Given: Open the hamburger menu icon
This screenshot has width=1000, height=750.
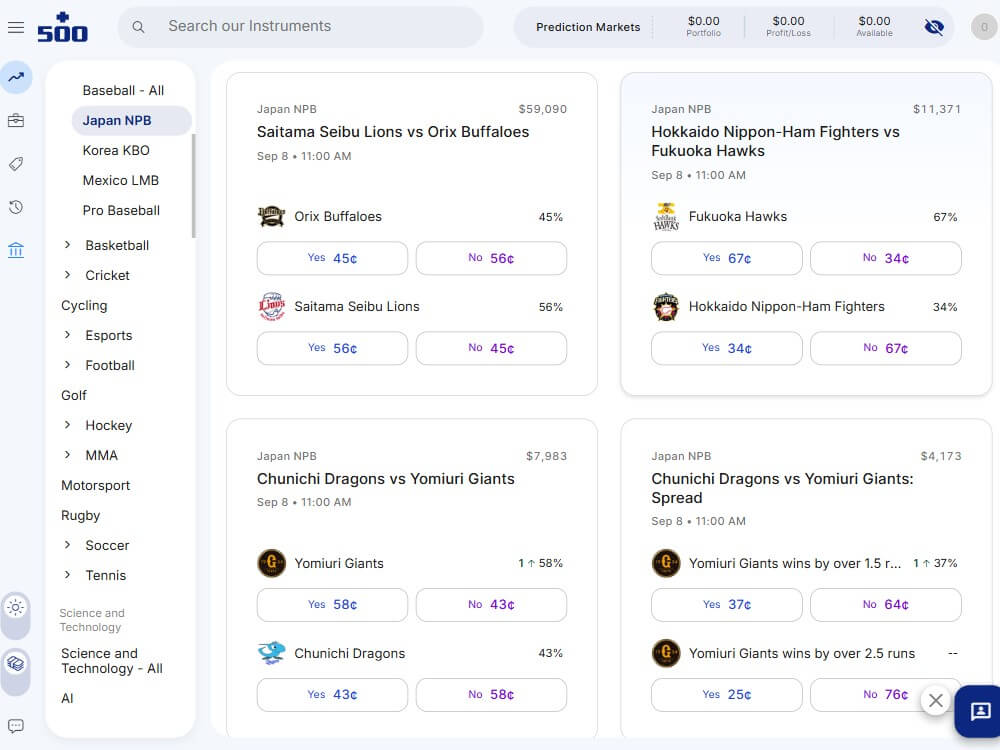Looking at the screenshot, I should pyautogui.click(x=16, y=27).
